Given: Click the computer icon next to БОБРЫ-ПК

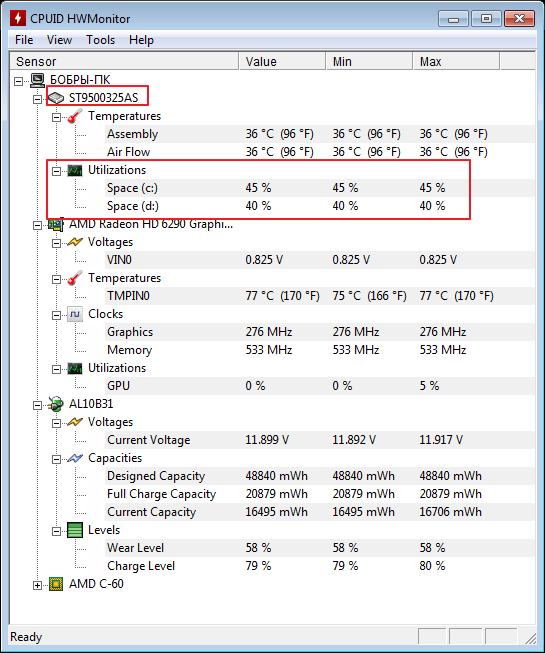Looking at the screenshot, I should 37,80.
